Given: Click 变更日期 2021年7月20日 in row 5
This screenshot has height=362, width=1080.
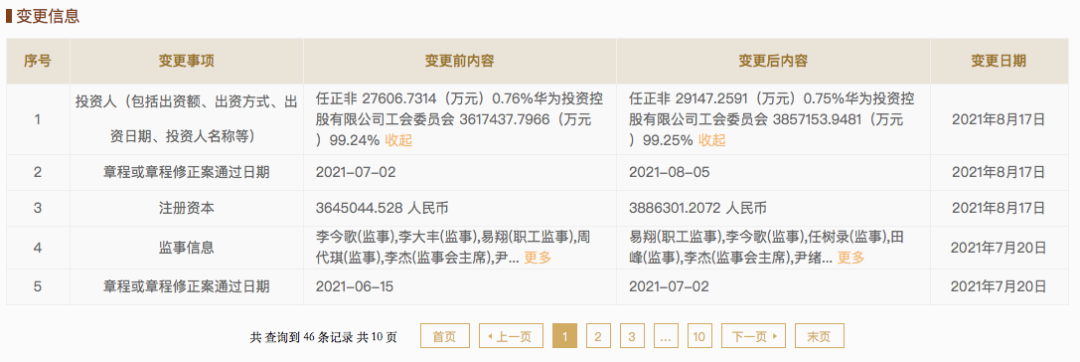Looking at the screenshot, I should 999,286.
